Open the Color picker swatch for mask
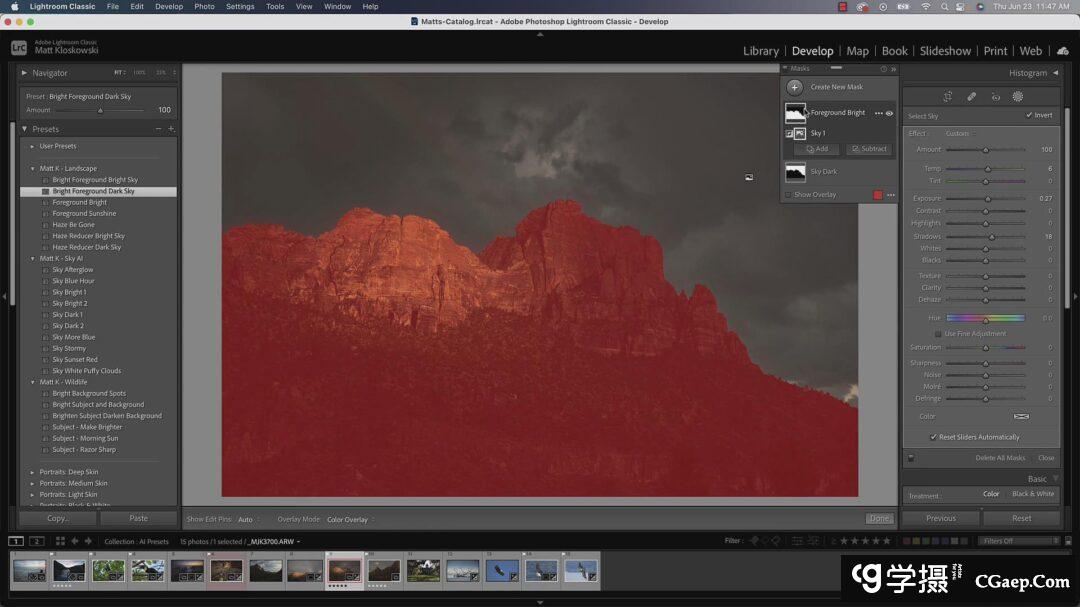 tap(1021, 416)
